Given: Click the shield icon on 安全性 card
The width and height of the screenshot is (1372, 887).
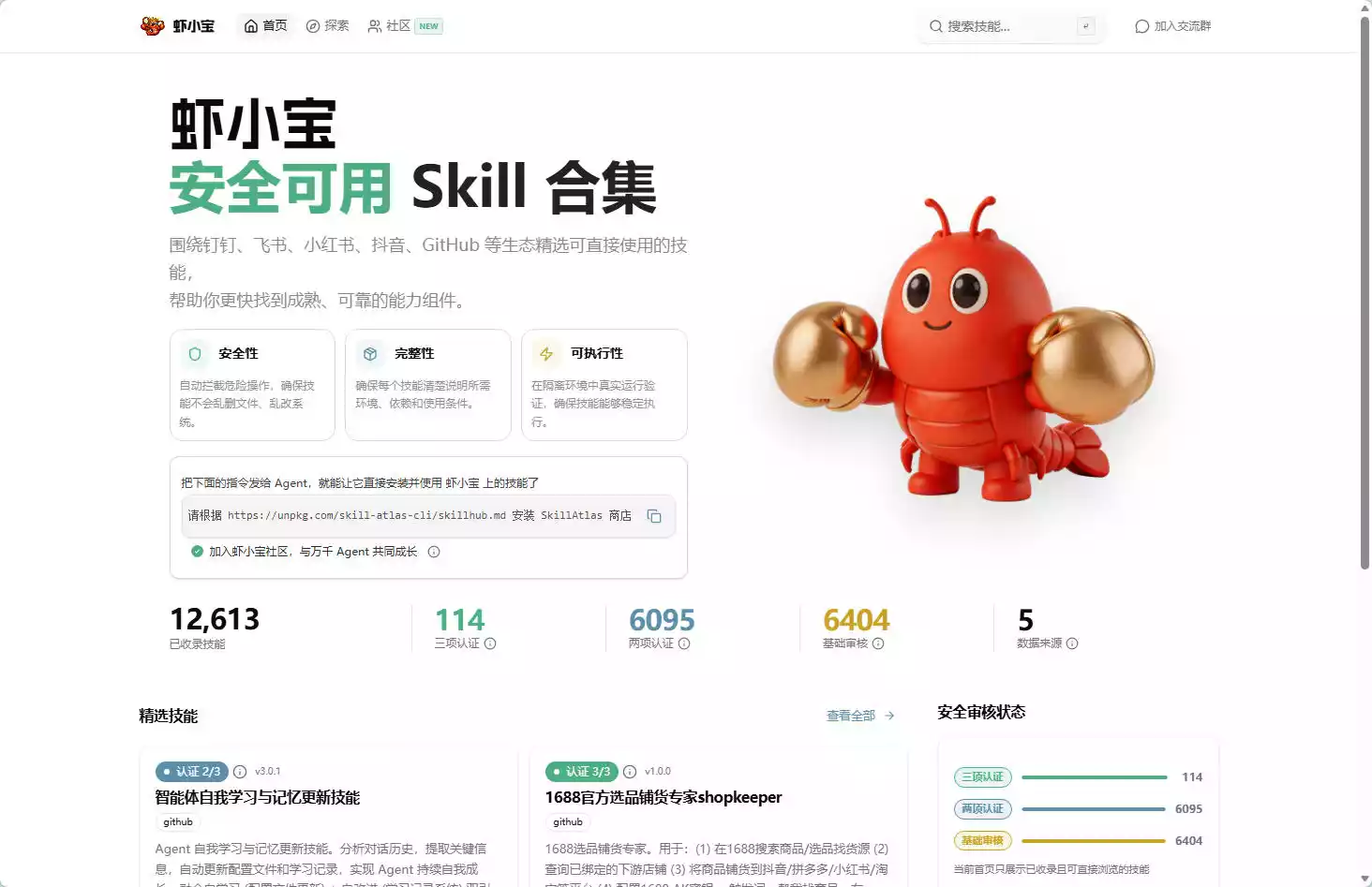Looking at the screenshot, I should pyautogui.click(x=195, y=354).
